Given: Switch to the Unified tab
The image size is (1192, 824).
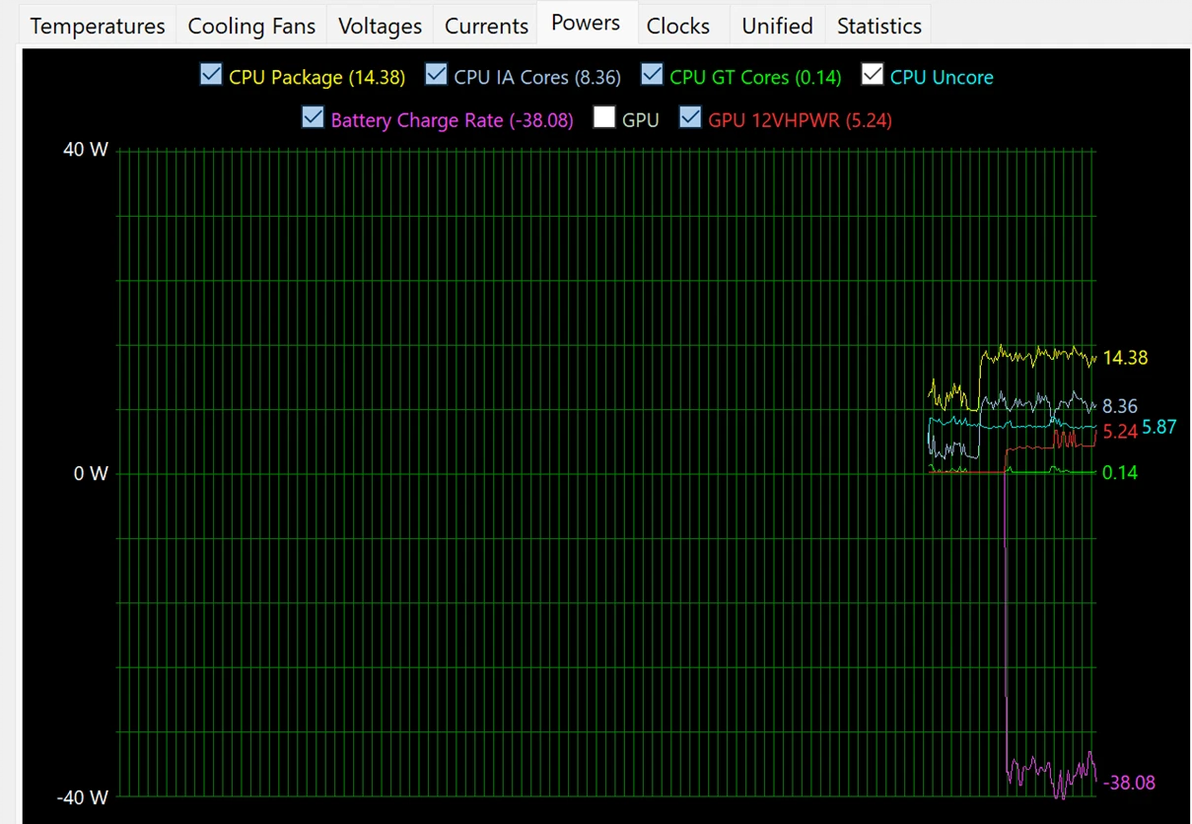Looking at the screenshot, I should pyautogui.click(x=777, y=26).
